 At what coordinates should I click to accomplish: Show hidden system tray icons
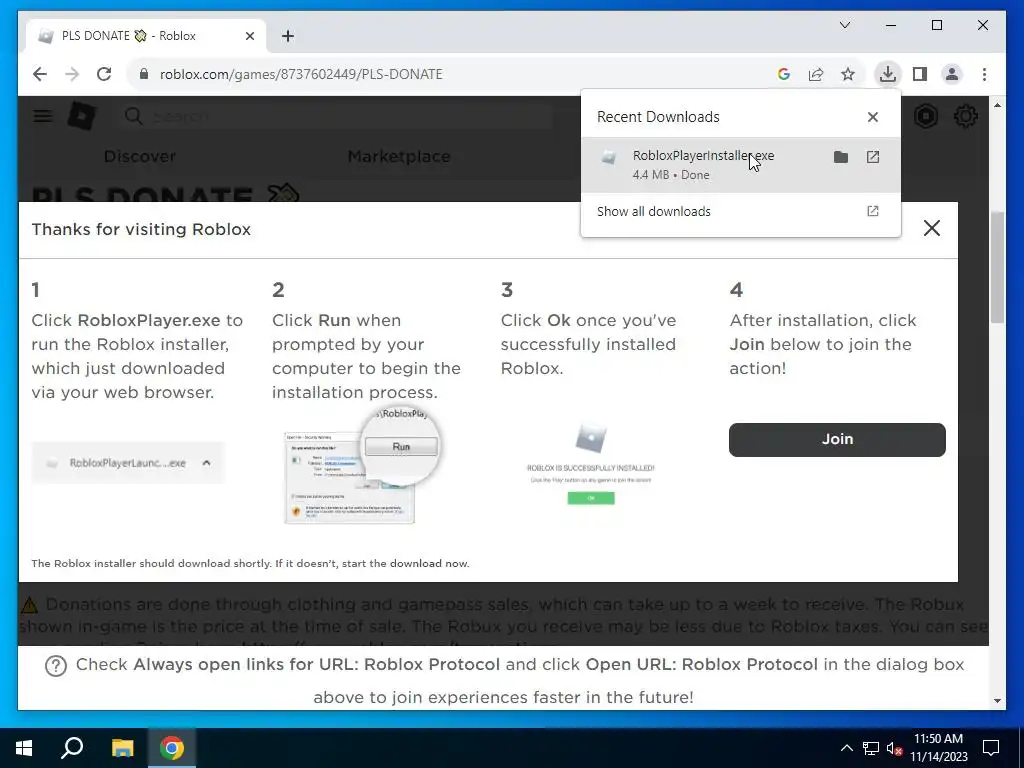coord(846,748)
